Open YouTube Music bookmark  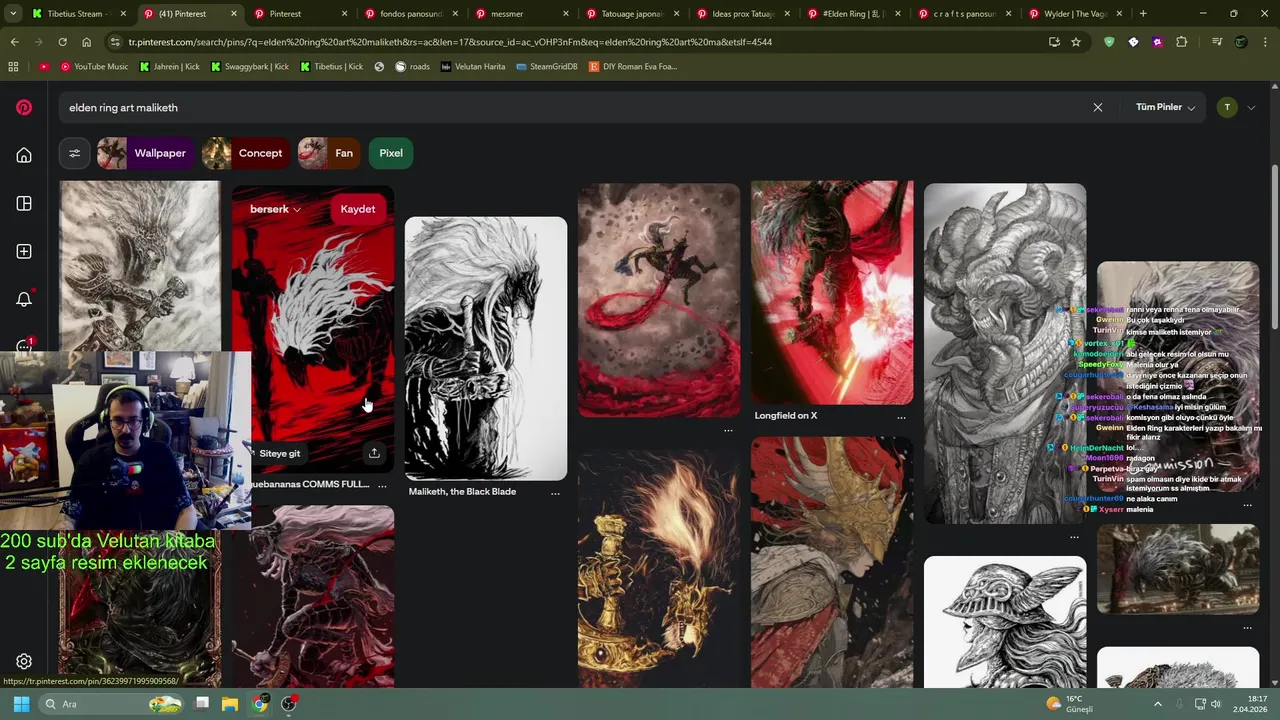pos(94,66)
